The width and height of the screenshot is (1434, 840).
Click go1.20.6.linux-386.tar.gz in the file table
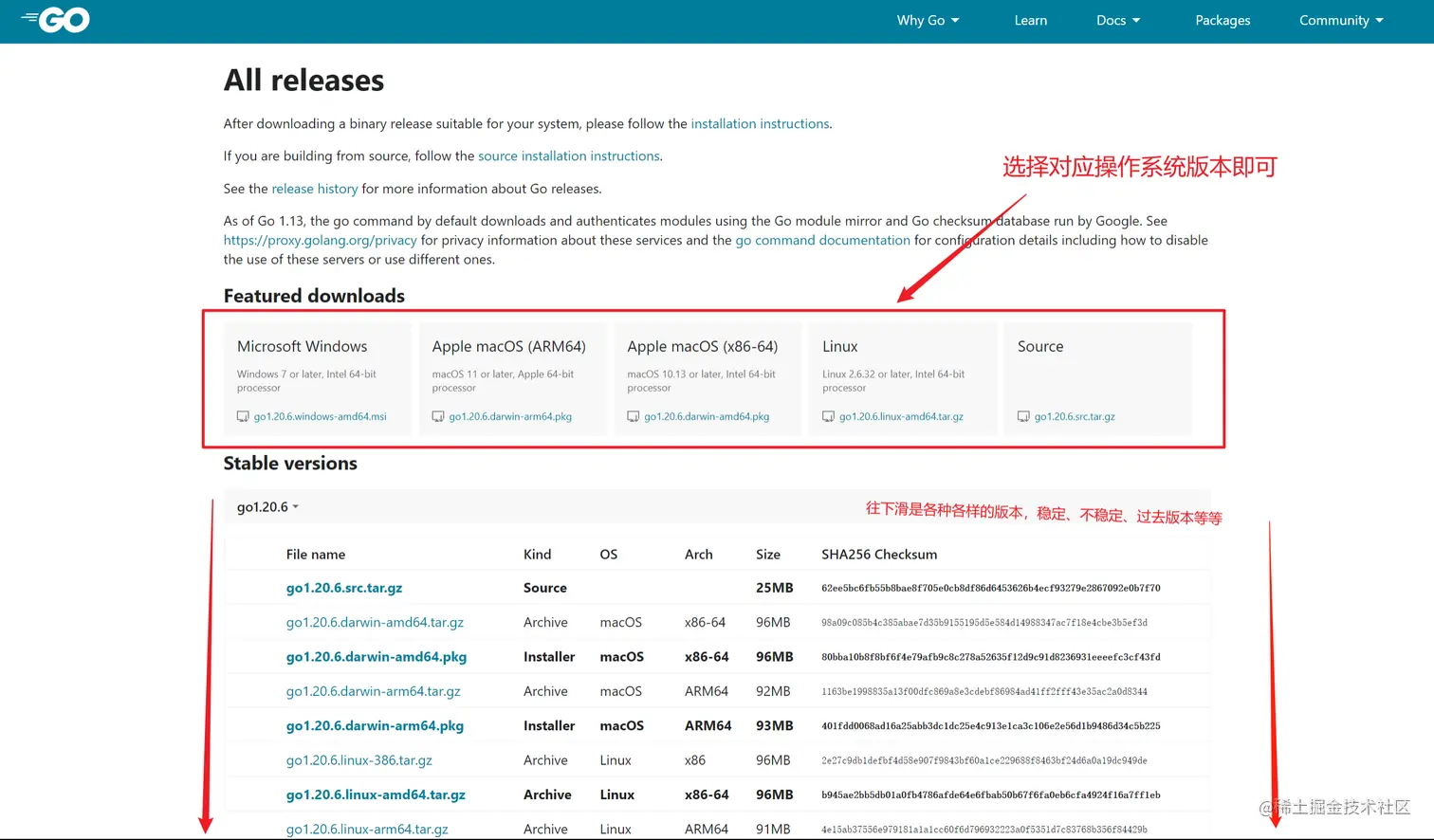click(359, 759)
